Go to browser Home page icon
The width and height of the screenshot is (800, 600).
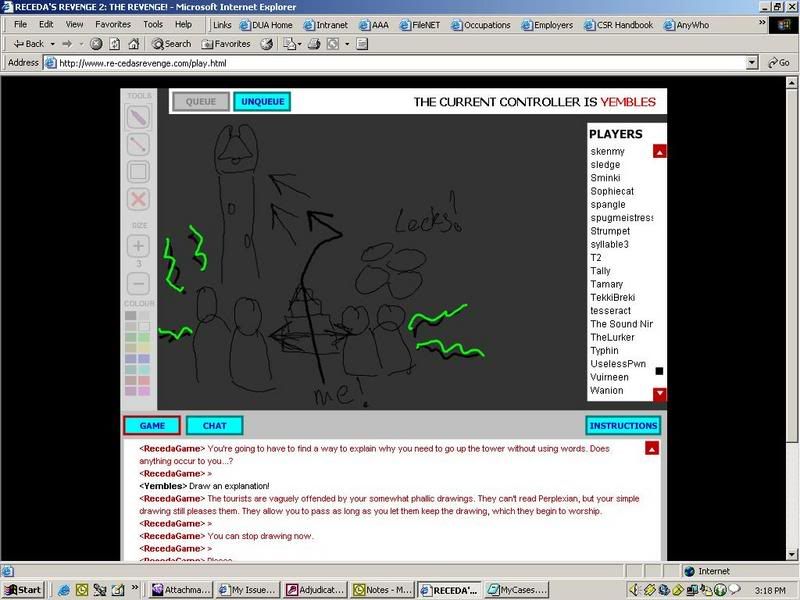(x=133, y=44)
